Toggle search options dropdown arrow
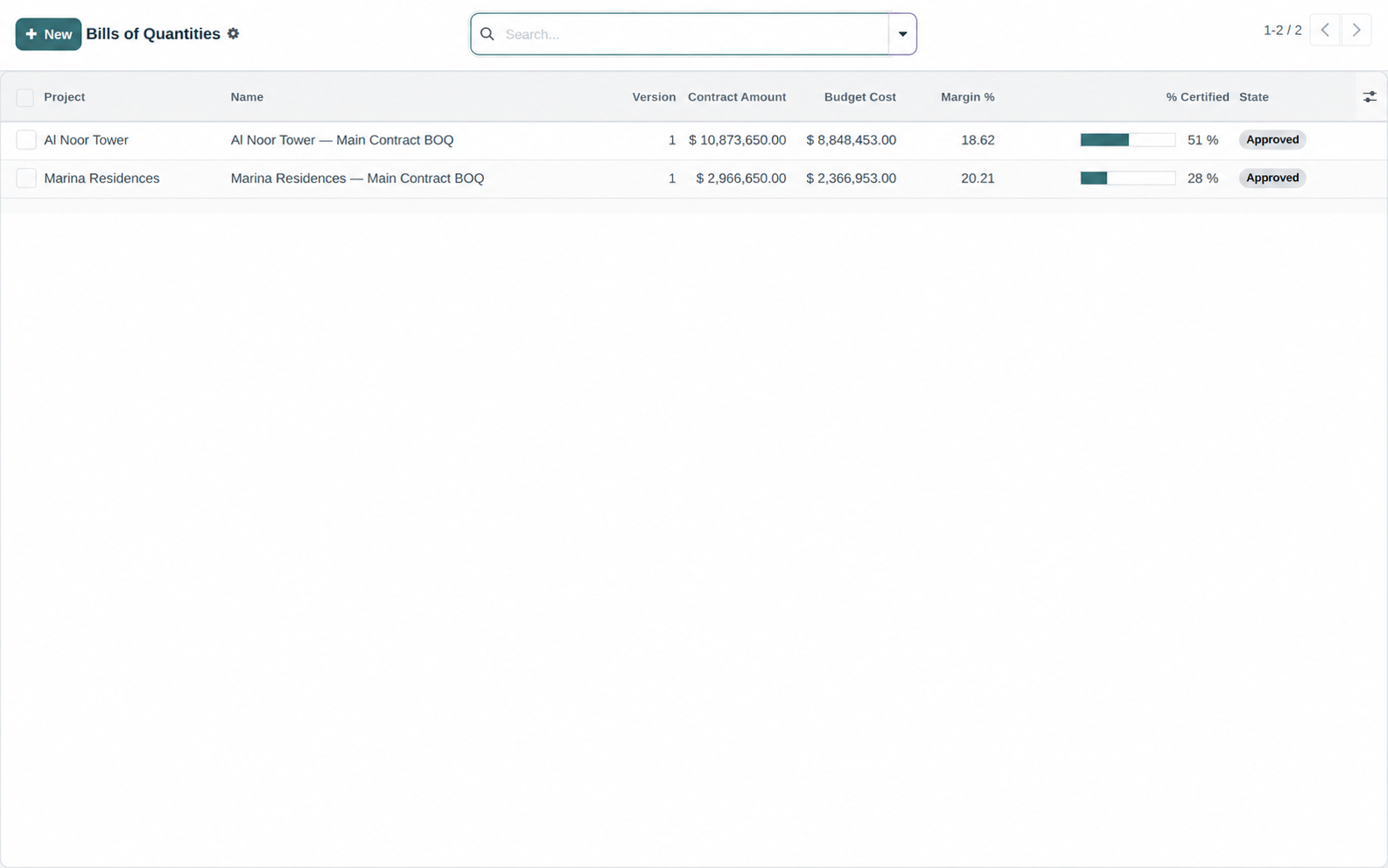Viewport: 1388px width, 868px height. point(902,34)
